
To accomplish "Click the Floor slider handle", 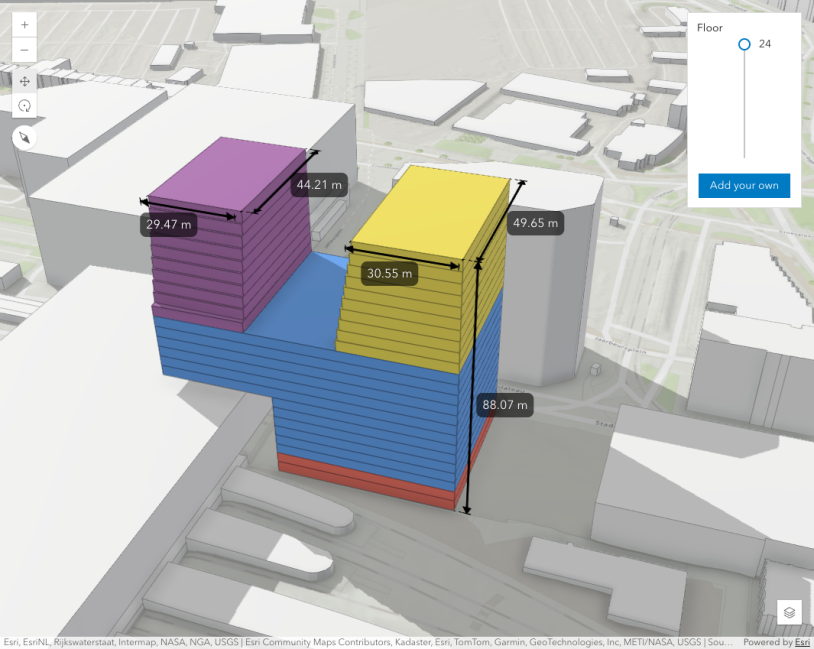I will click(744, 44).
